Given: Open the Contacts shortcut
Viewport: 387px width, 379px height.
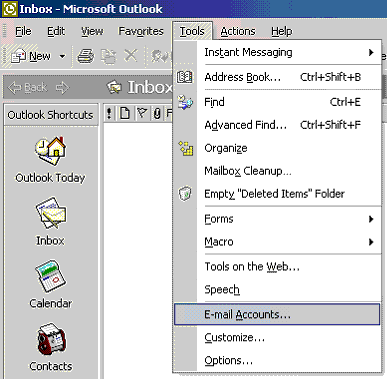Looking at the screenshot, I should click(50, 347).
